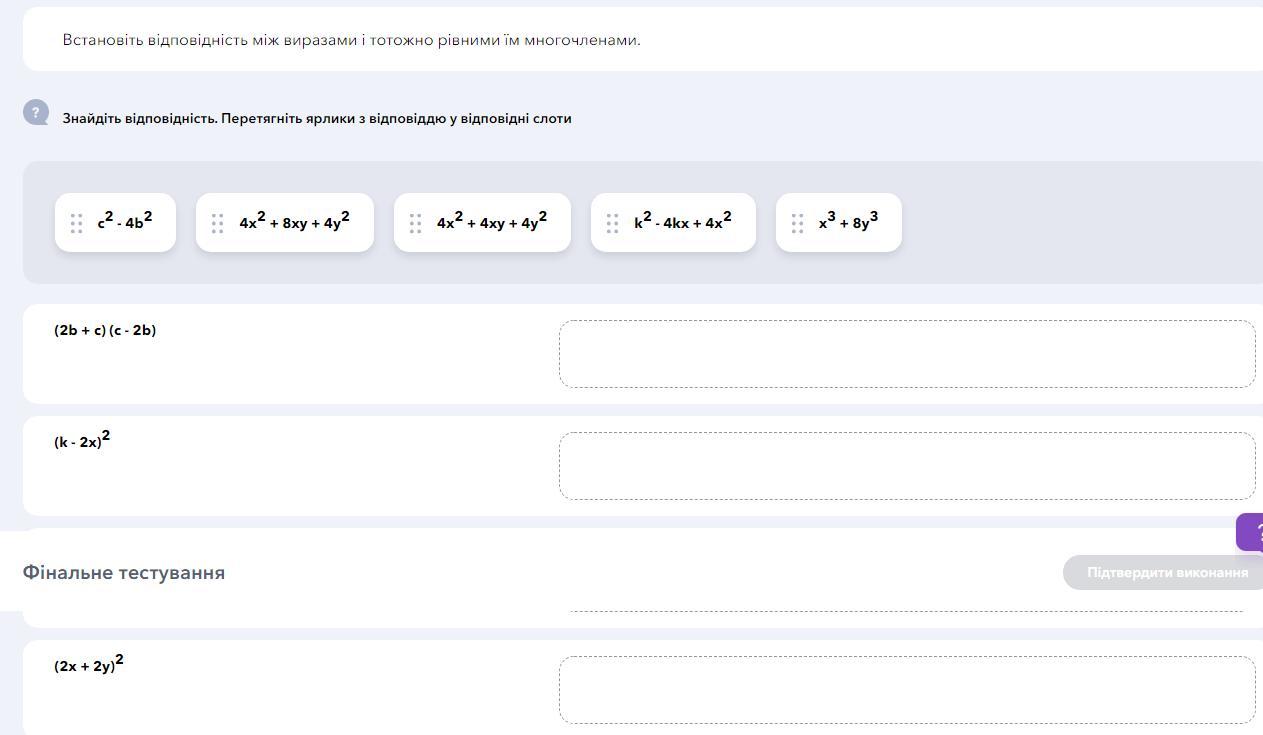Select the c² - 4b² answer tag
The image size is (1263, 735).
click(x=115, y=222)
